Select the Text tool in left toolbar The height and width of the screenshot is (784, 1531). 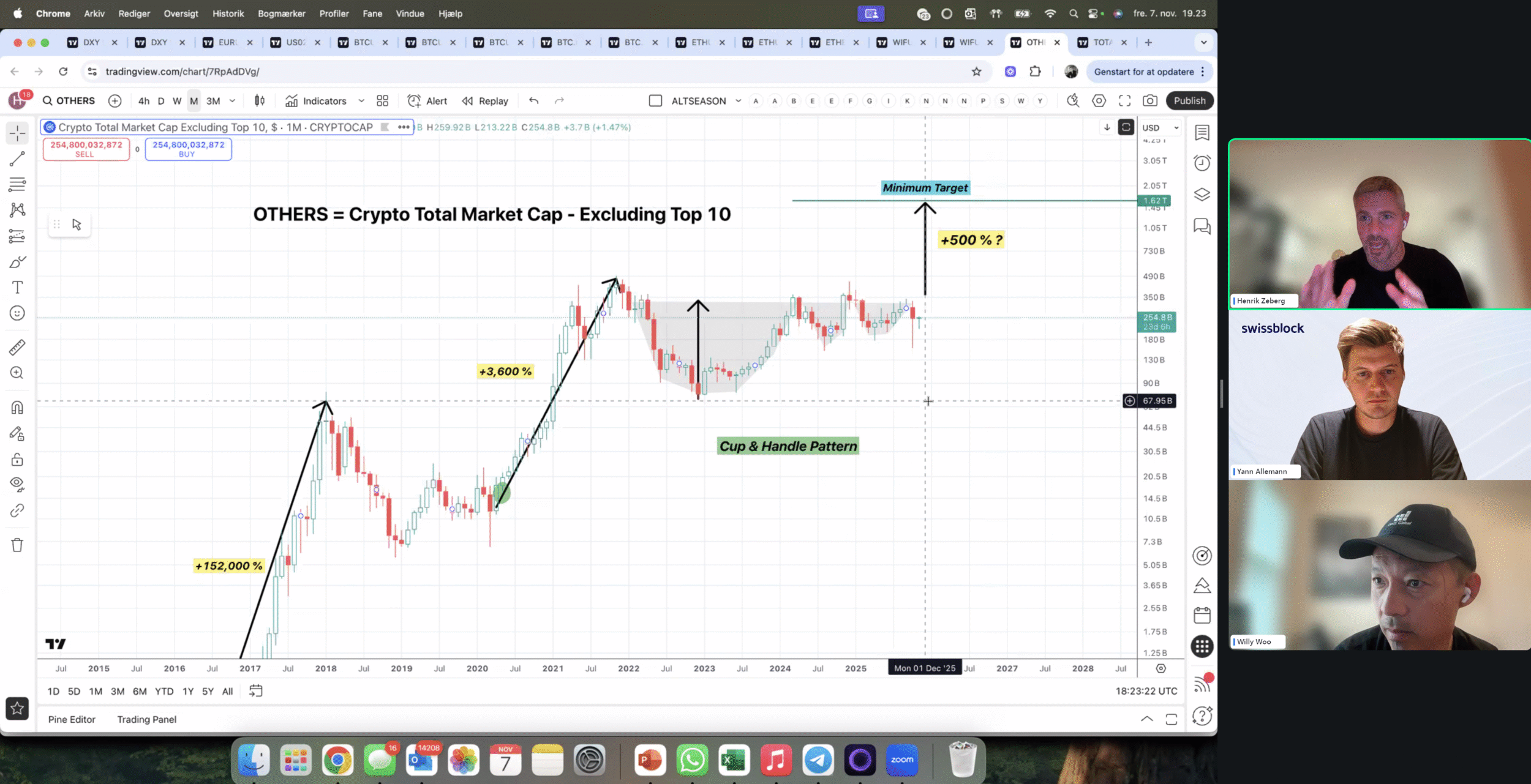pos(17,288)
